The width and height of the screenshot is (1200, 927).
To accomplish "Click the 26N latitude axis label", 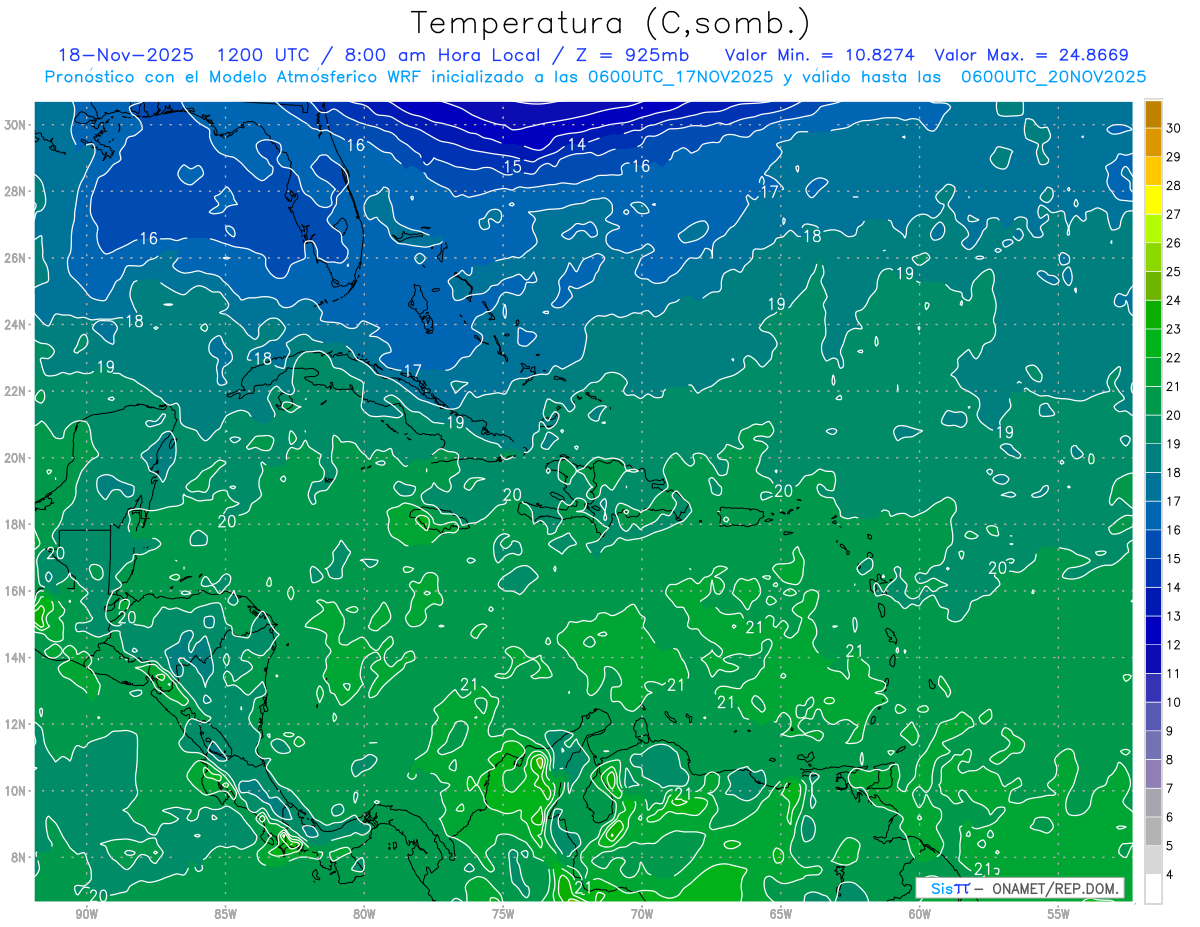I will [x=17, y=258].
